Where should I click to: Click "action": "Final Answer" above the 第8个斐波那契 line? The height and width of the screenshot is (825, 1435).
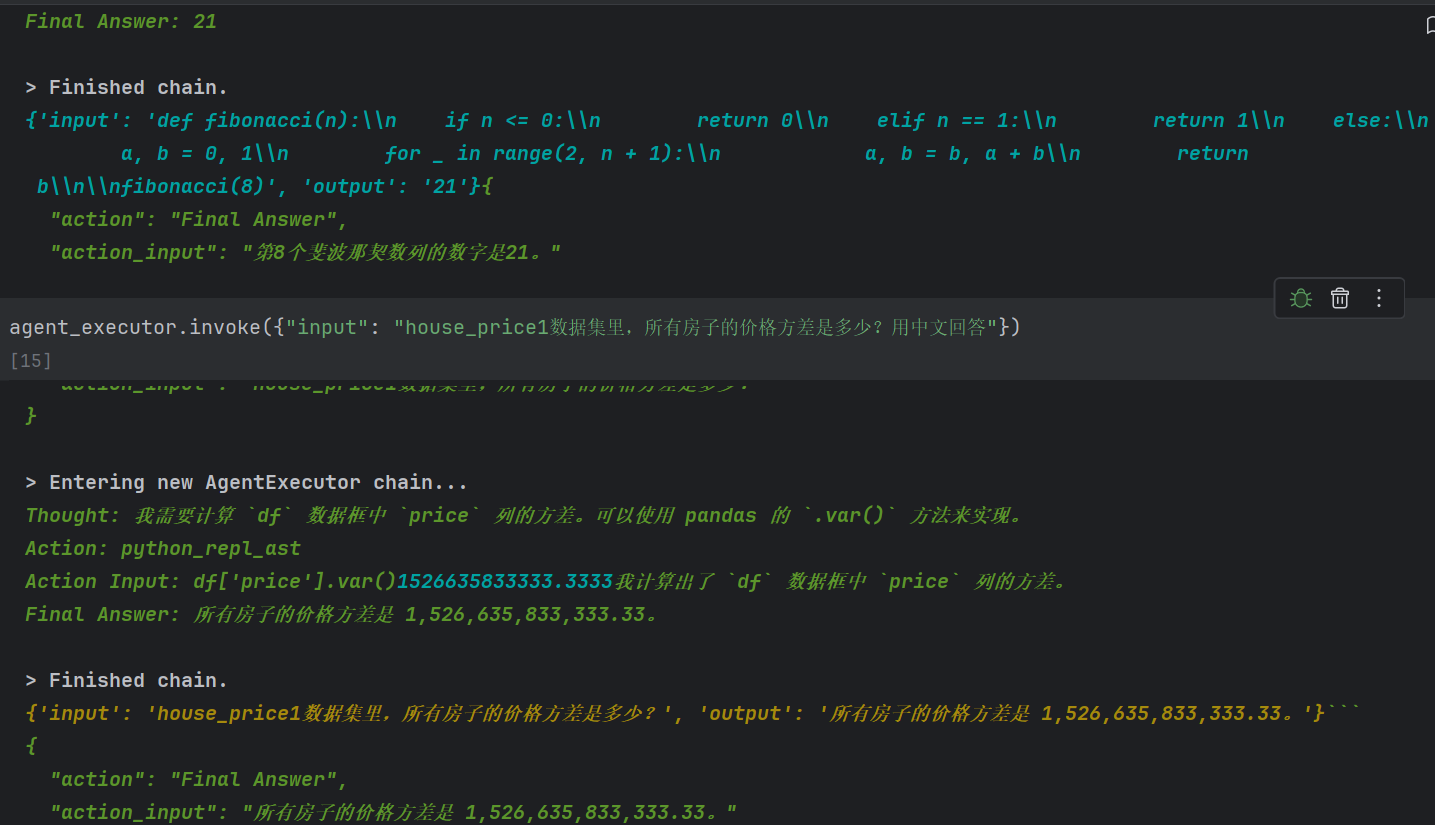[x=199, y=219]
